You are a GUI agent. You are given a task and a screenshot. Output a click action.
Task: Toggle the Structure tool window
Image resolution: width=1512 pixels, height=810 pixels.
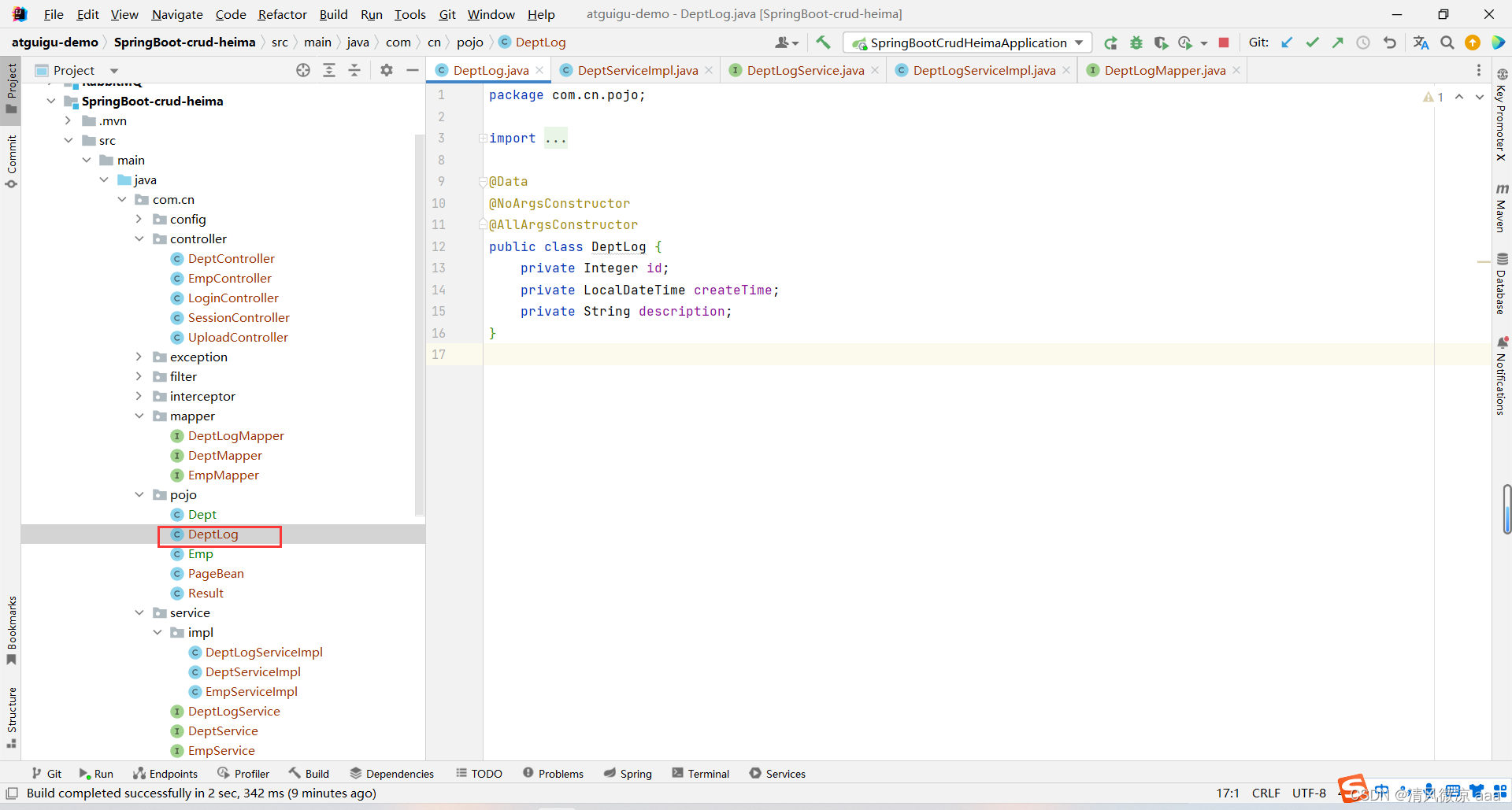(x=11, y=717)
